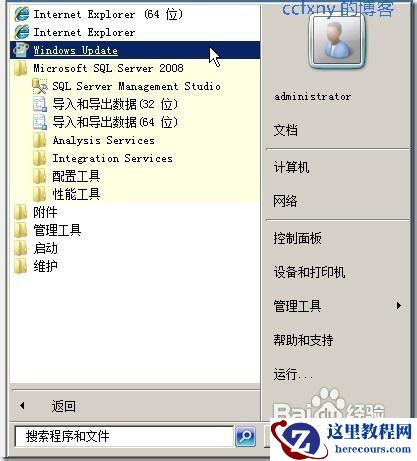
Task: Click the 搜索程序和文件 search box
Action: (124, 436)
